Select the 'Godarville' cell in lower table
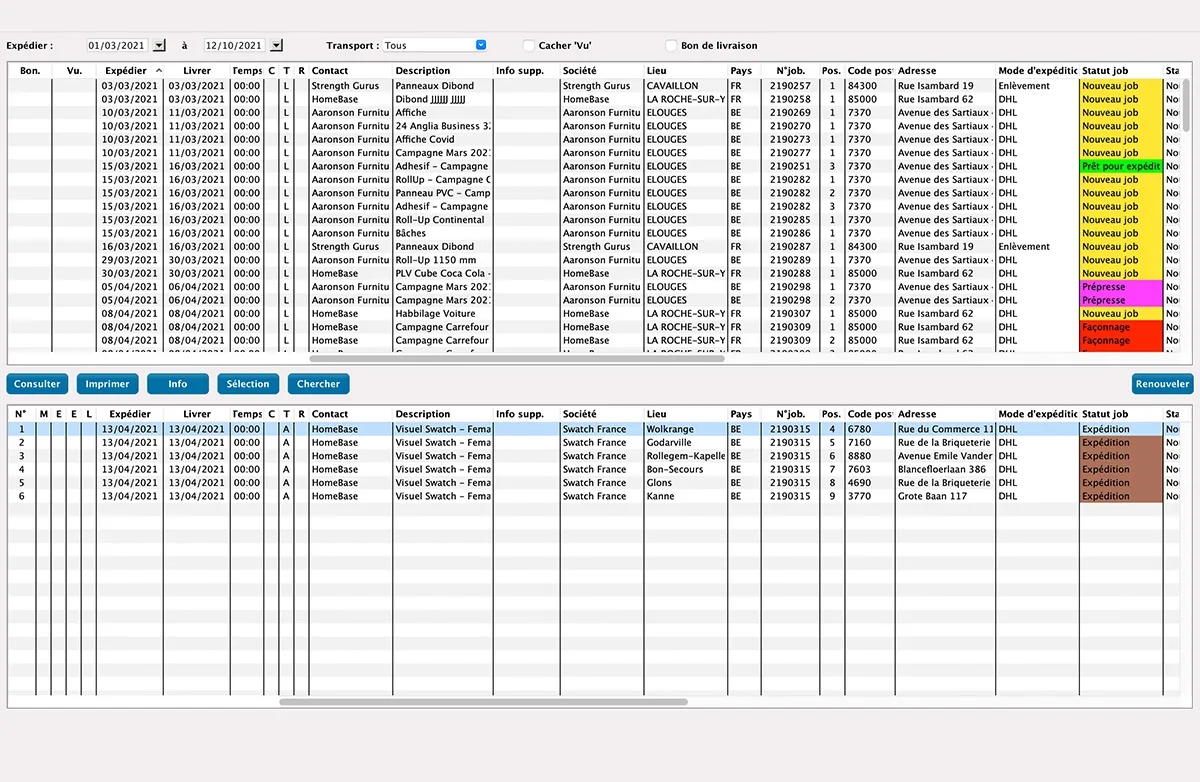Image resolution: width=1200 pixels, height=782 pixels. coord(686,442)
